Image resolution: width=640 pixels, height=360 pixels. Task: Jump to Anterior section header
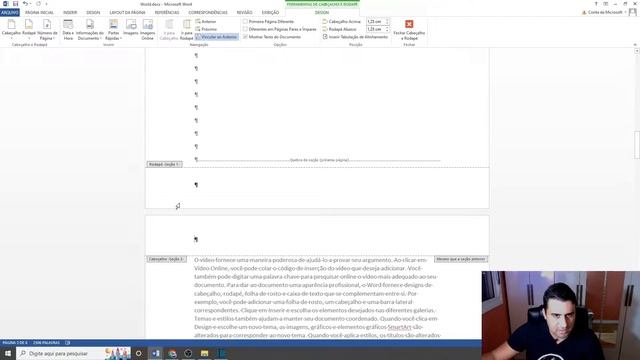[206, 21]
